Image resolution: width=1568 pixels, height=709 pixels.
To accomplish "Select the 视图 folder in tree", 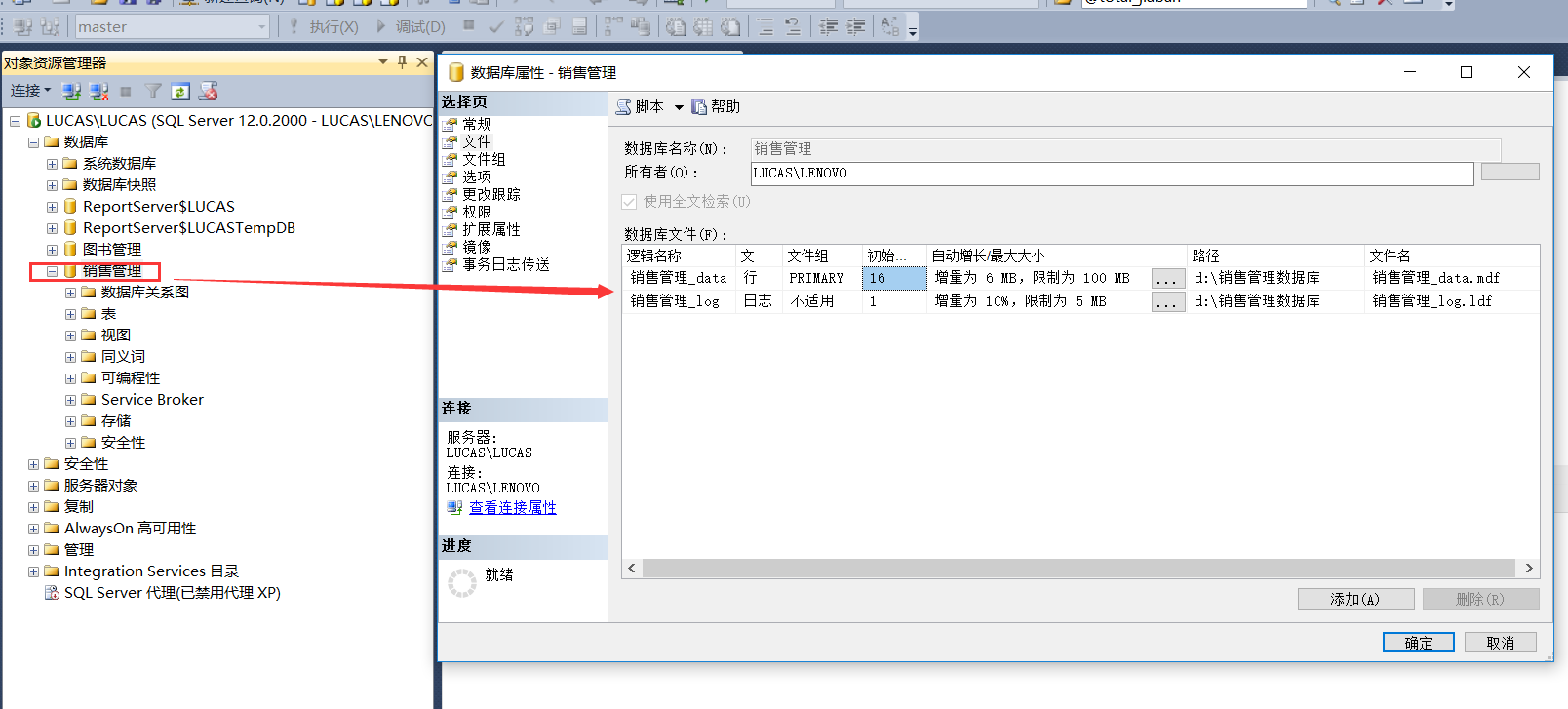I will click(x=115, y=335).
